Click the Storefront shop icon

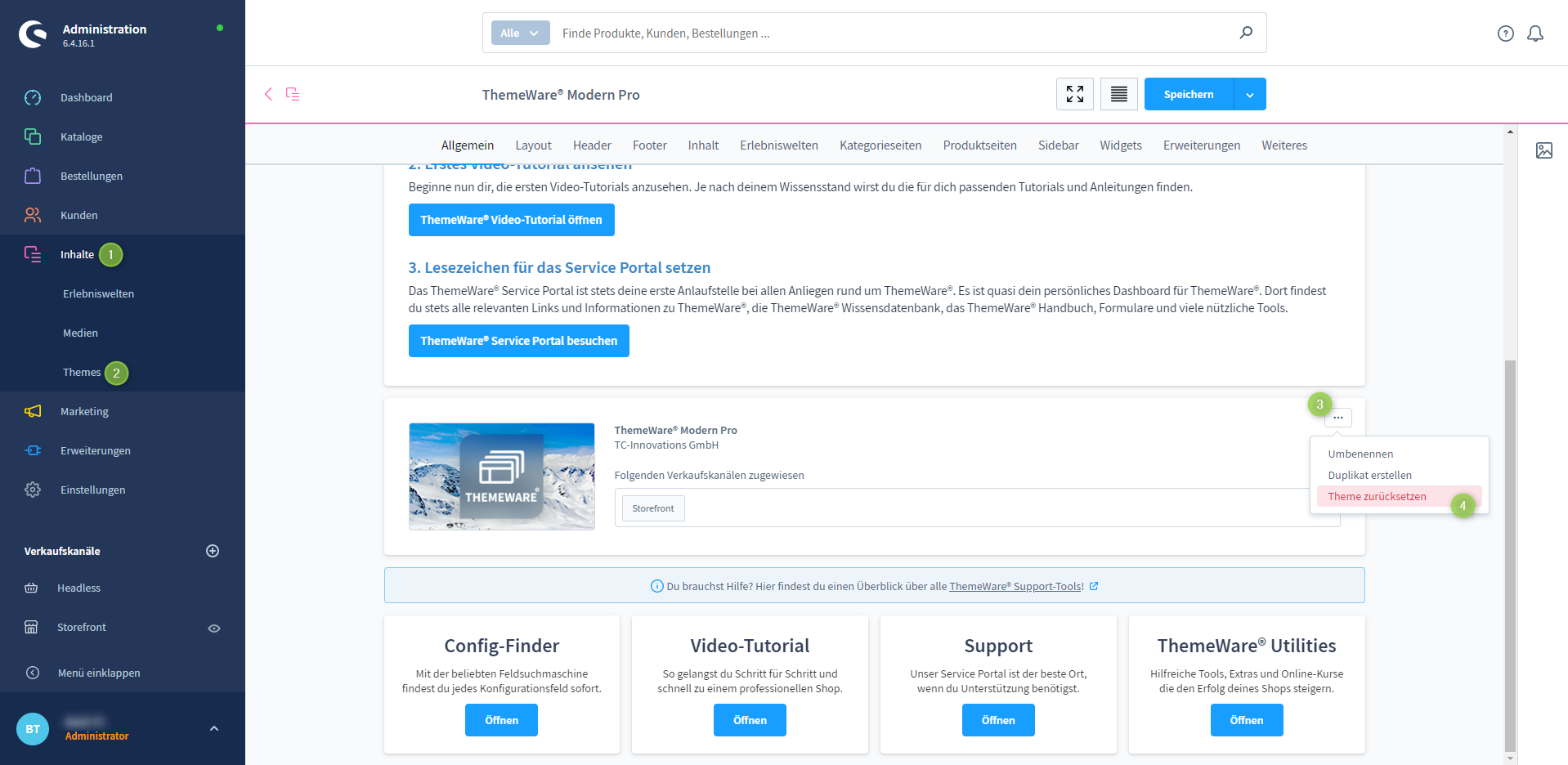pos(31,627)
